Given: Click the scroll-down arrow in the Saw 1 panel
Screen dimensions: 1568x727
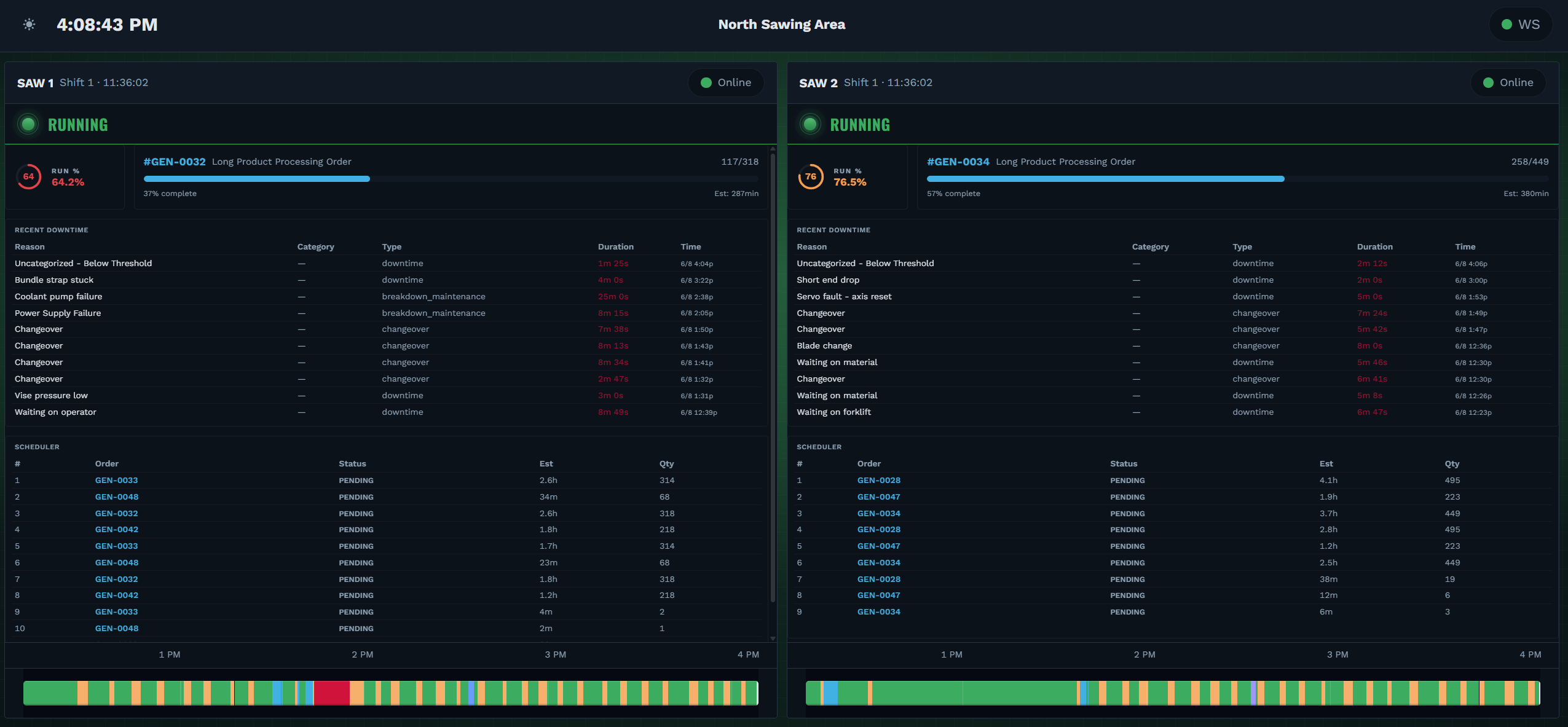Looking at the screenshot, I should tap(773, 639).
